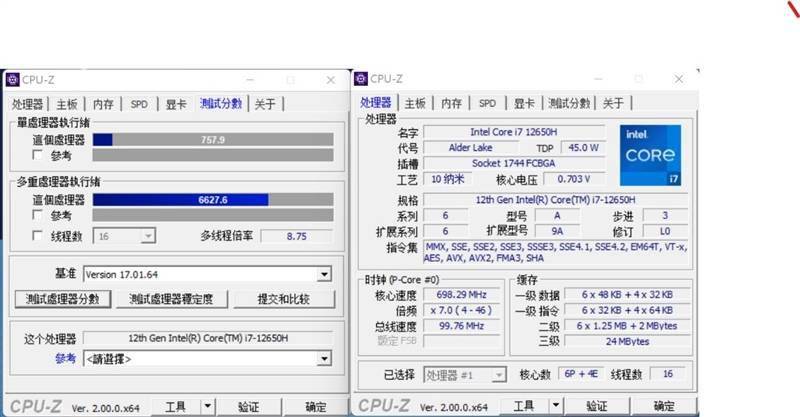Open the 内存 tab in the right window

pyautogui.click(x=452, y=103)
